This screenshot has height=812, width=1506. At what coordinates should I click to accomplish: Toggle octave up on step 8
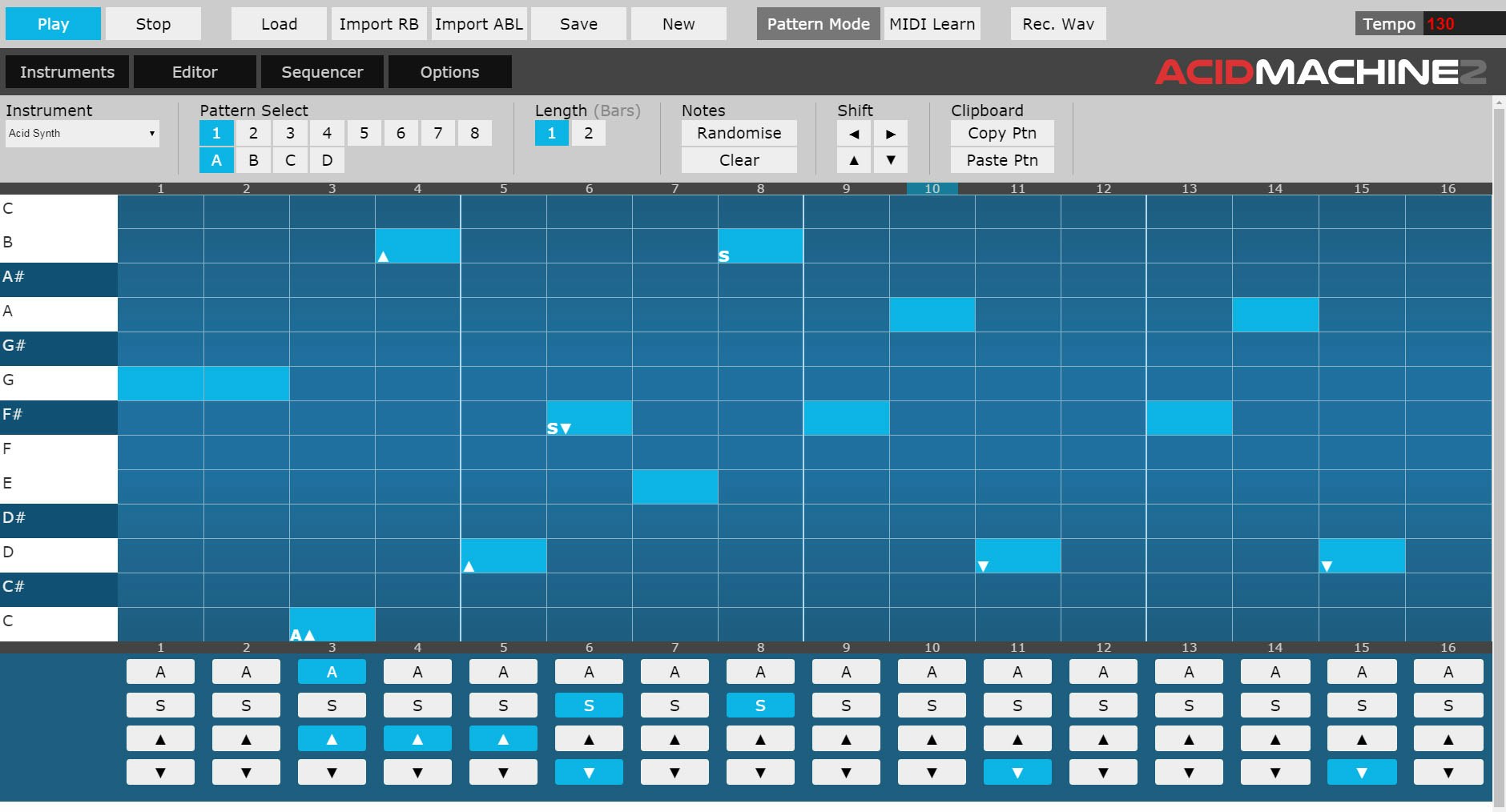(x=760, y=739)
